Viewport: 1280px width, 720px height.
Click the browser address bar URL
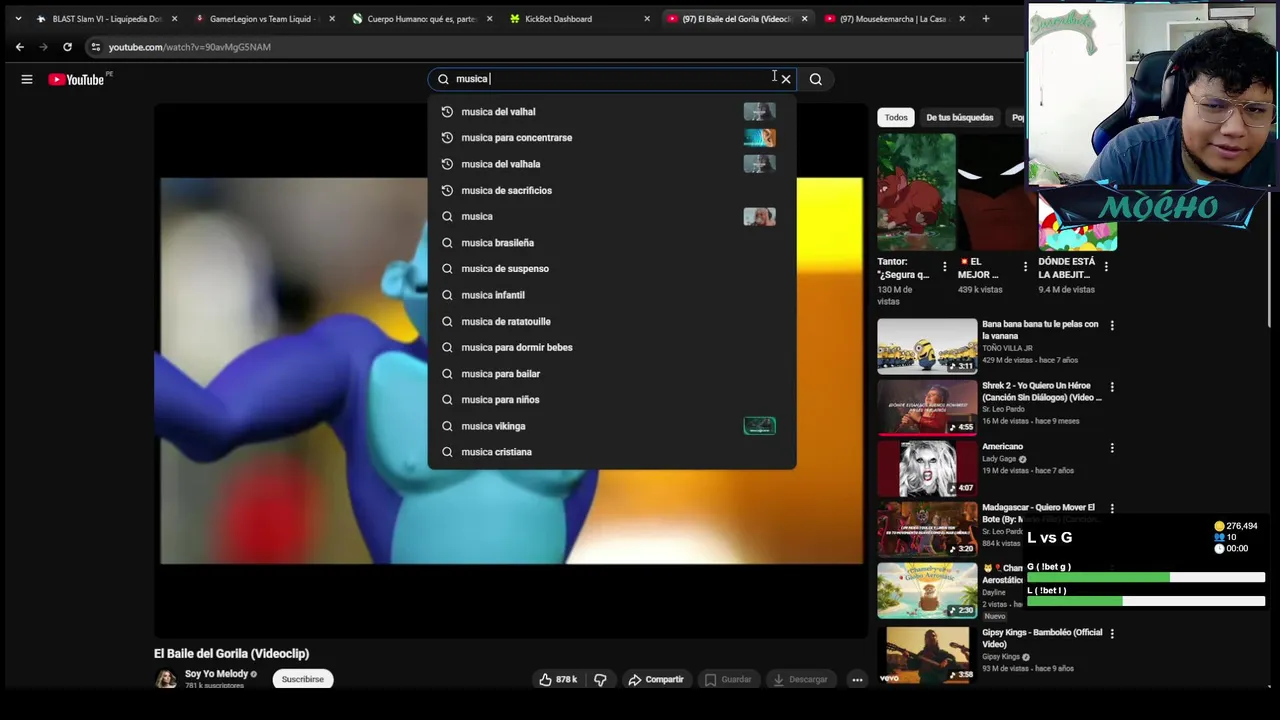pos(190,47)
